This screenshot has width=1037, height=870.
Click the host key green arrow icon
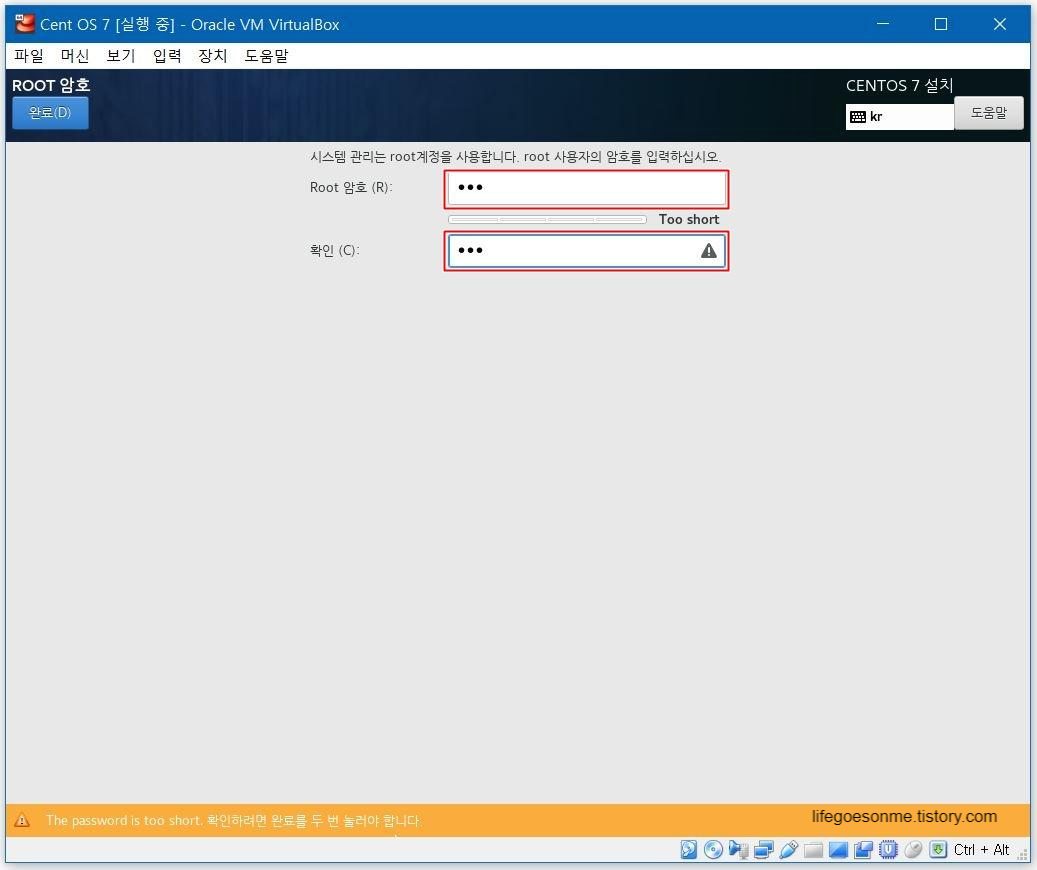pyautogui.click(x=938, y=849)
